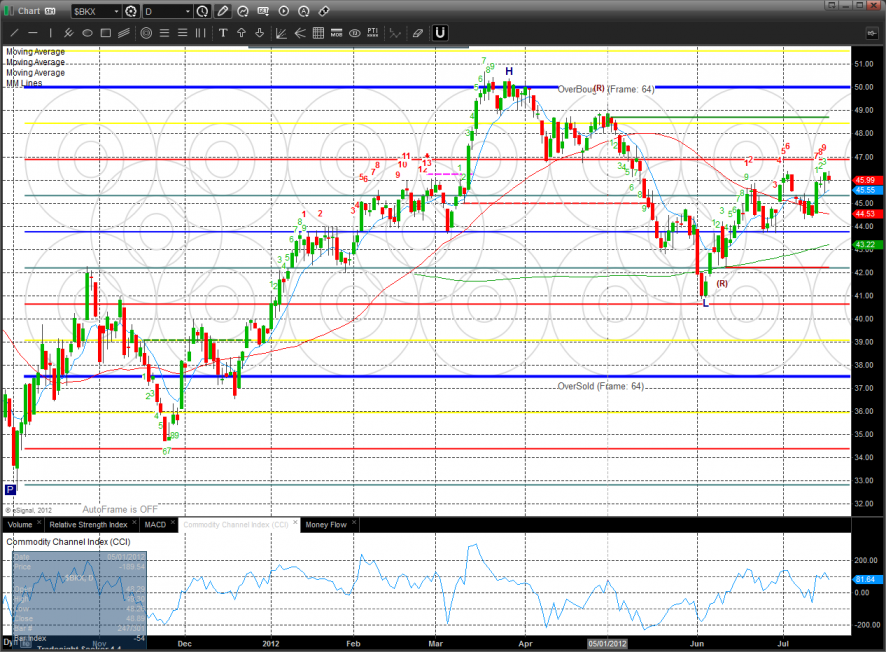Switch to the Relative Strength Index tab
This screenshot has height=652, width=886.
[89, 524]
